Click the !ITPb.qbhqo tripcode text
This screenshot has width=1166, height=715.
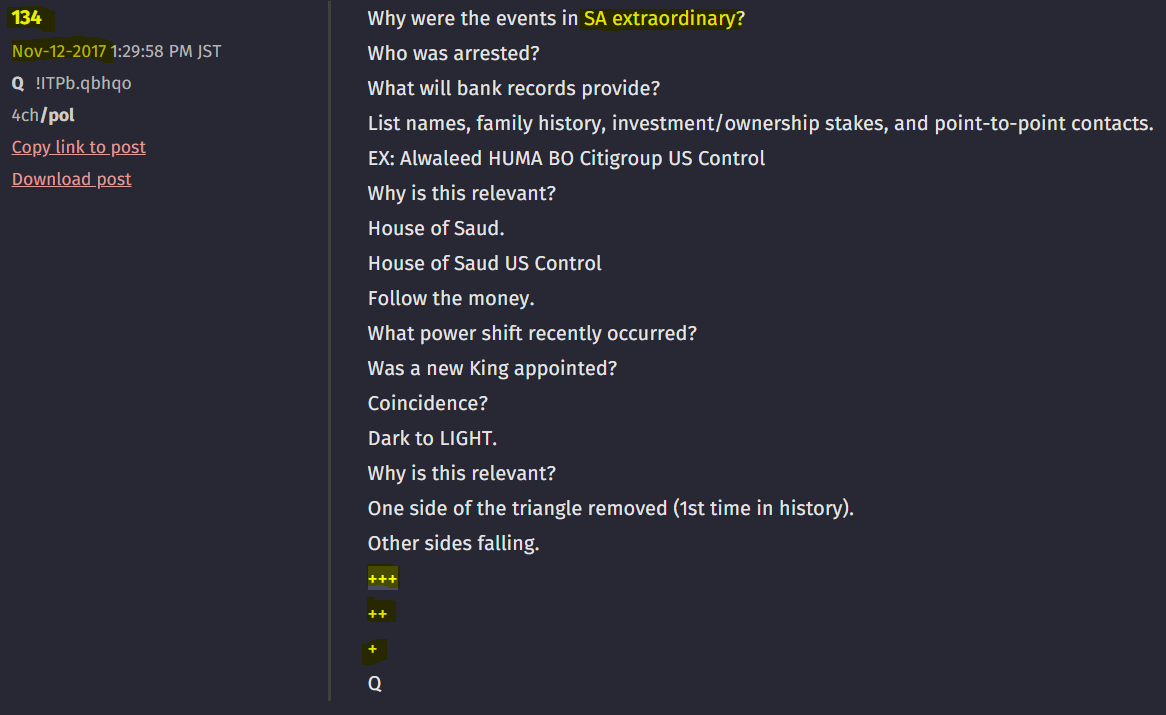tap(83, 83)
